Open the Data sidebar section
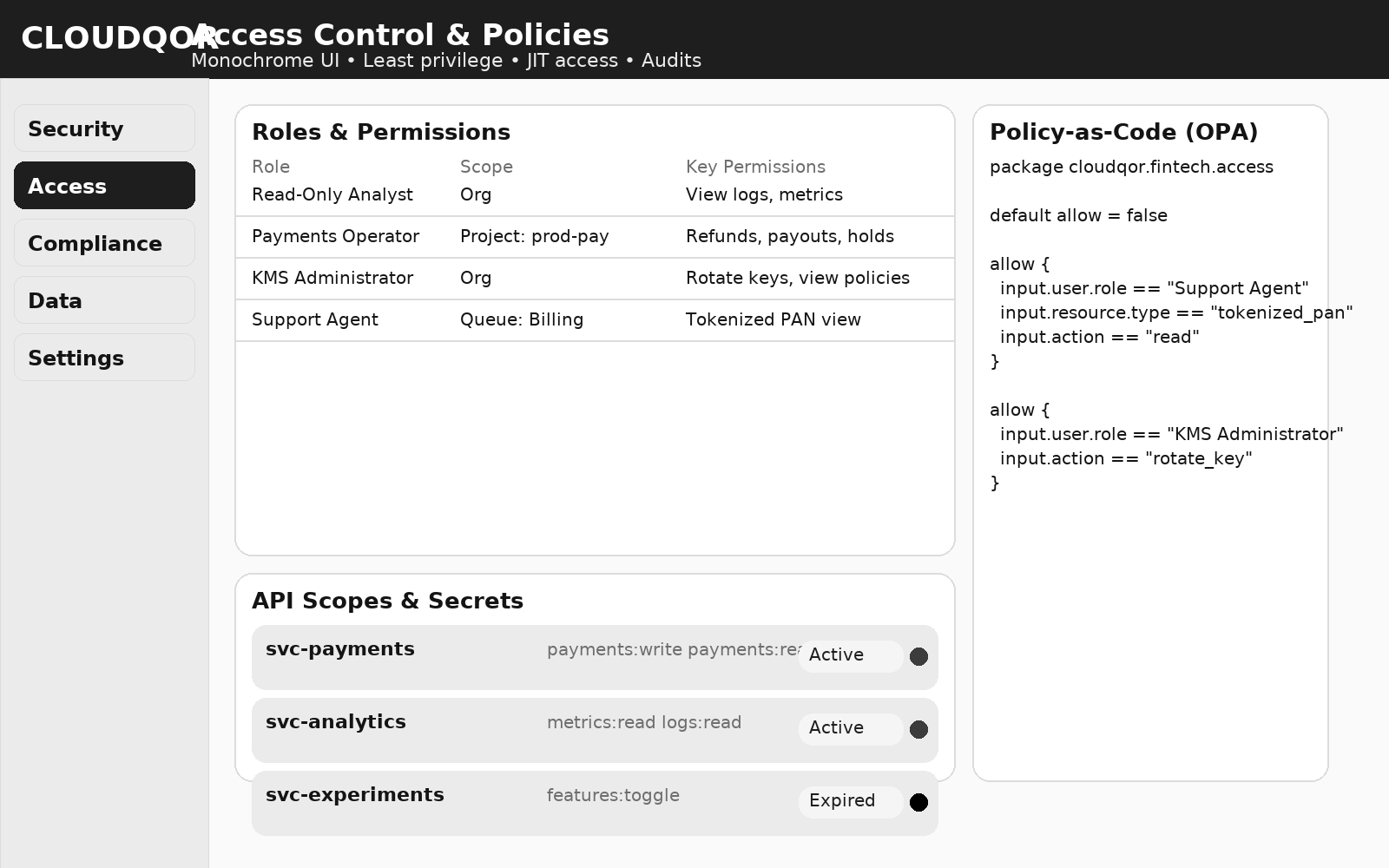The height and width of the screenshot is (868, 1389). tap(104, 300)
